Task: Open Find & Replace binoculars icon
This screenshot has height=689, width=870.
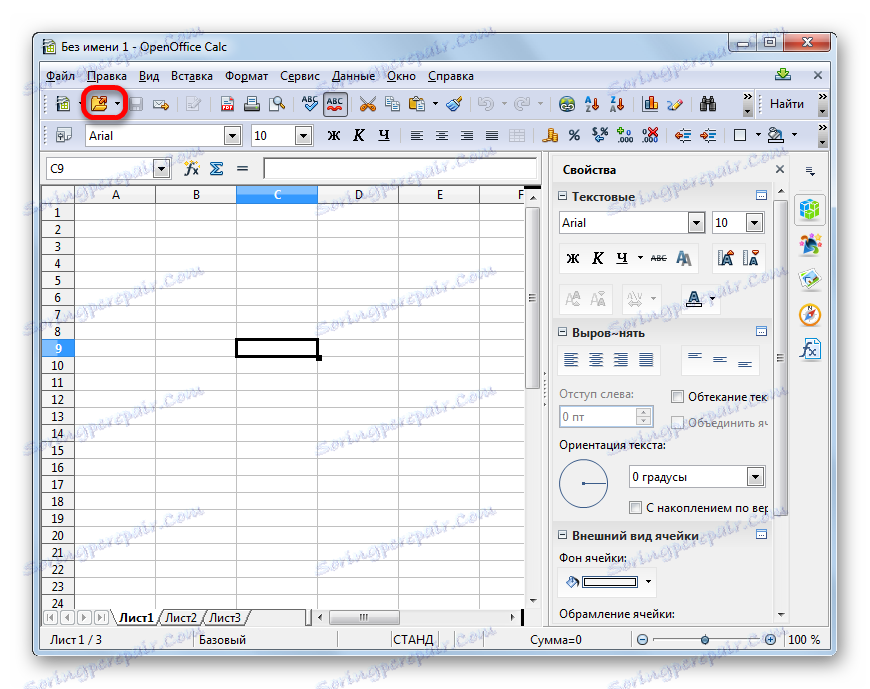Action: (707, 104)
